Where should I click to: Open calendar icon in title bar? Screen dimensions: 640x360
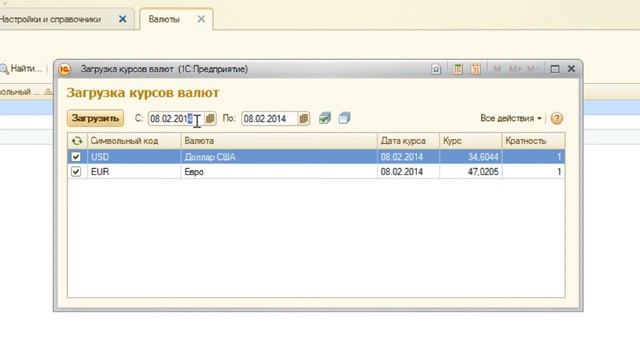[476, 69]
